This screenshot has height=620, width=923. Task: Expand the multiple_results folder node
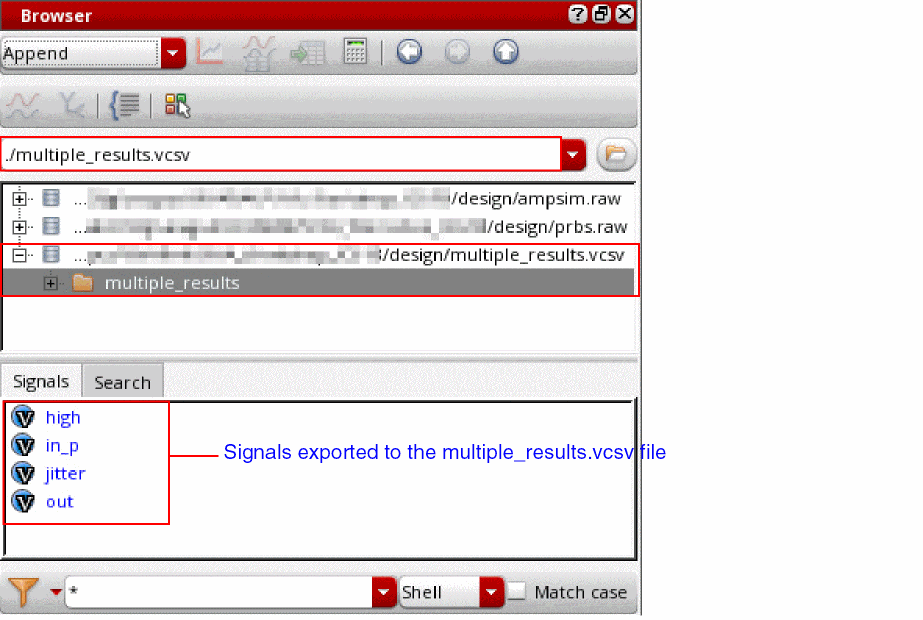(x=51, y=283)
